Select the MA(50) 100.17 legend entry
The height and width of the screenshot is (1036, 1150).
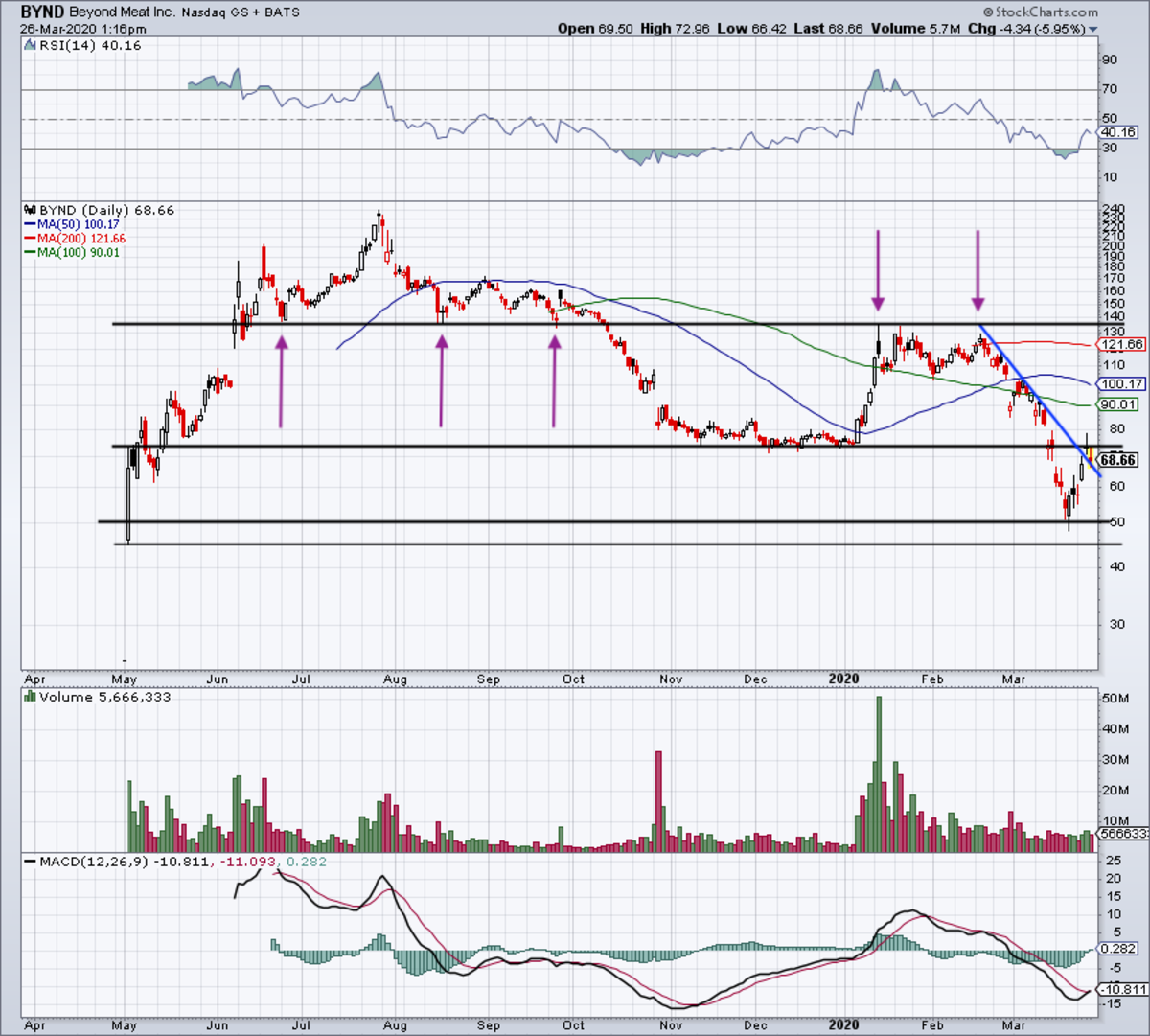(72, 224)
